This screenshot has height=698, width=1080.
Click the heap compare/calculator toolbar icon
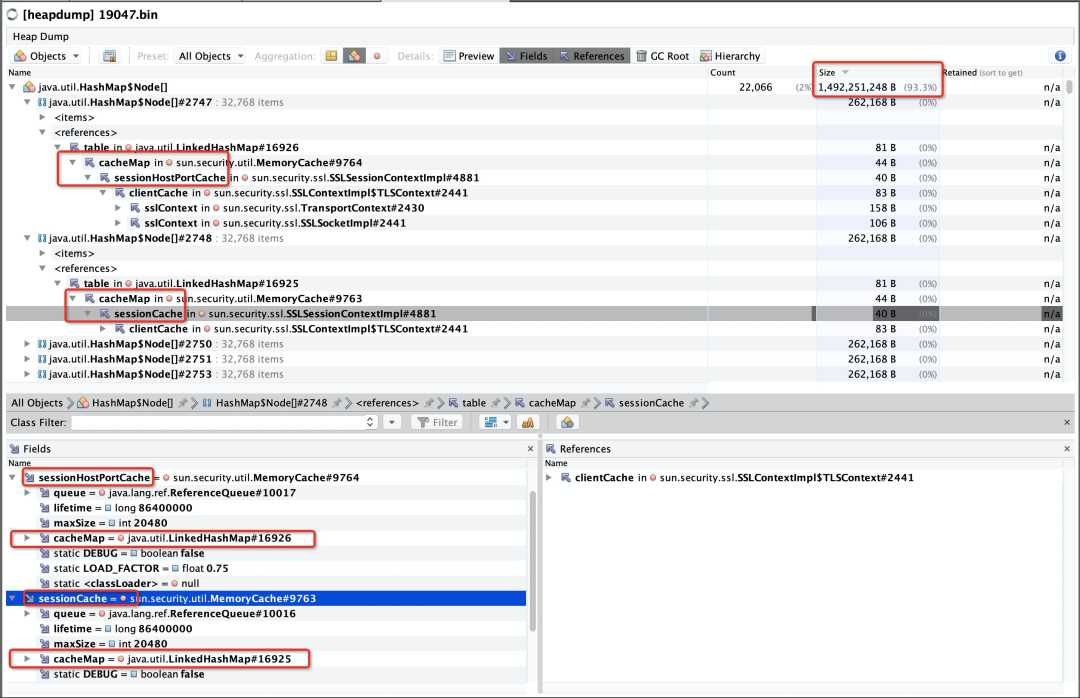tap(109, 56)
